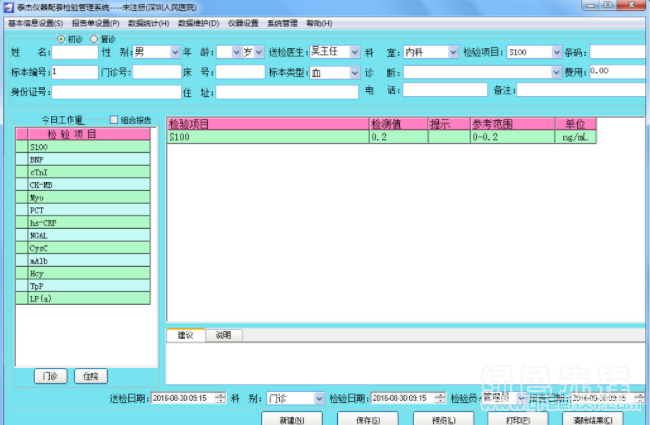650x425 pixels.
Task: Select the 初诊 radio button
Action: tap(62, 39)
